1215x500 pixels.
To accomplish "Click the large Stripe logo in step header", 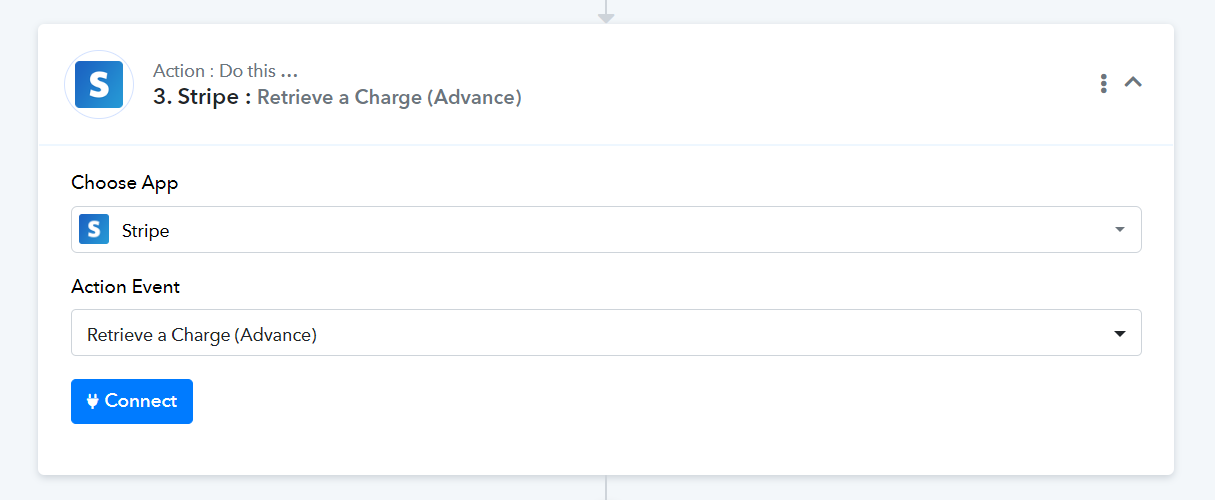I will (99, 85).
